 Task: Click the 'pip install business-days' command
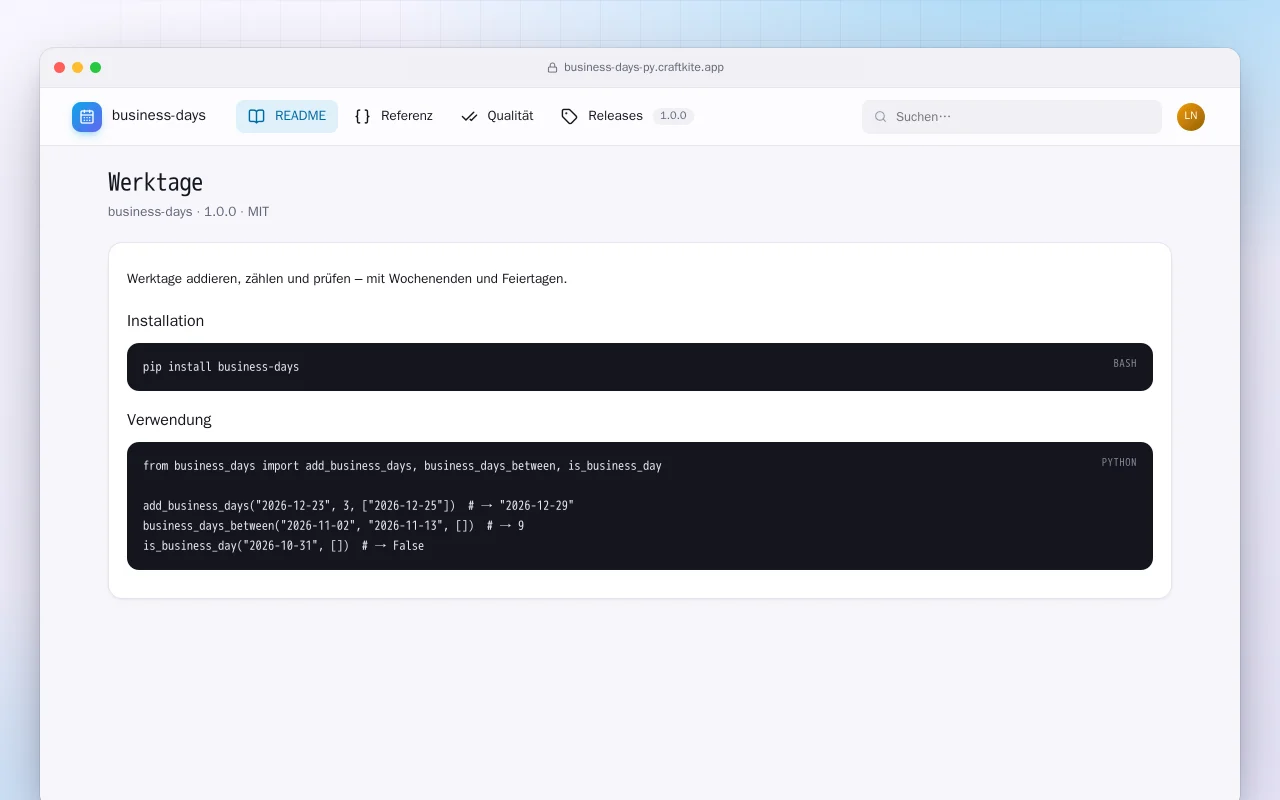(221, 367)
